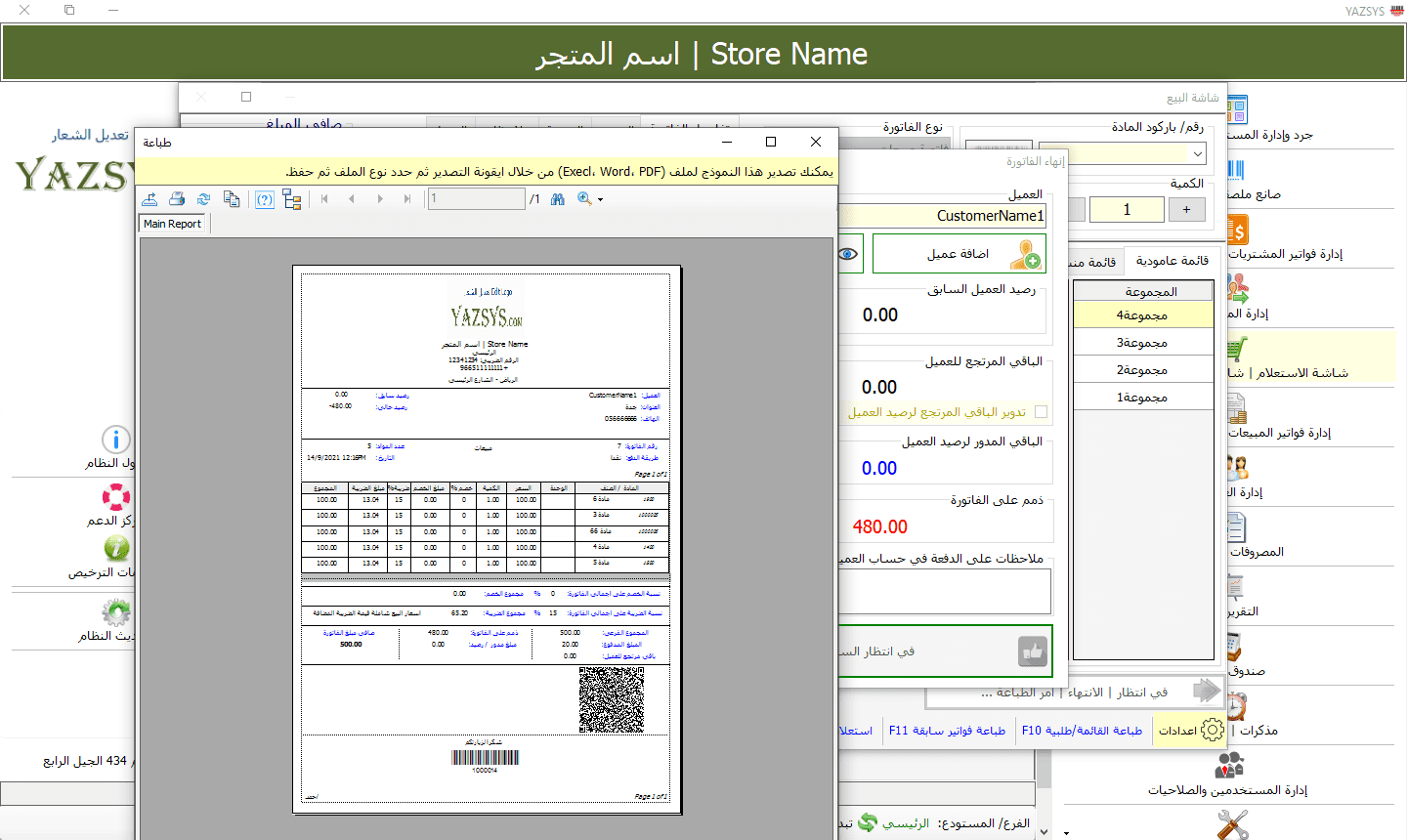Click تعديل الشعار edit logo link
Image resolution: width=1407 pixels, height=840 pixels.
tap(90, 135)
